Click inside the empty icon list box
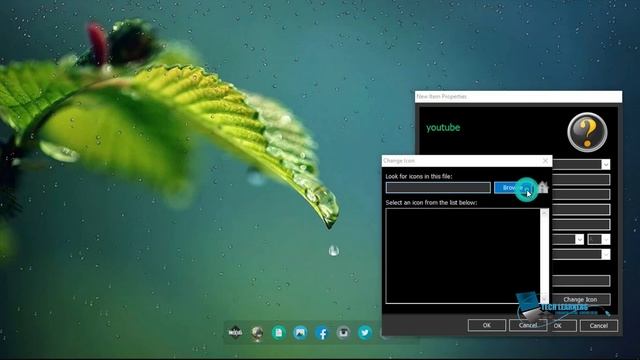Image resolution: width=640 pixels, height=360 pixels. point(463,256)
